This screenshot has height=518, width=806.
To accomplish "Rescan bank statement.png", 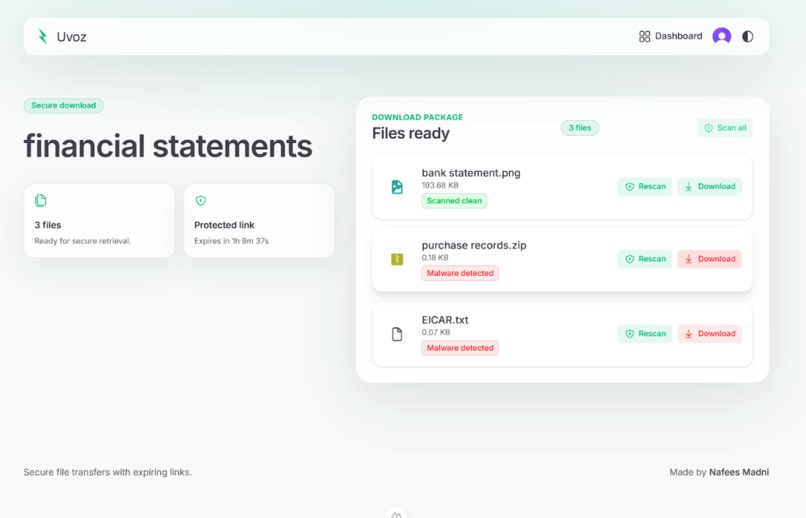I will [x=645, y=187].
